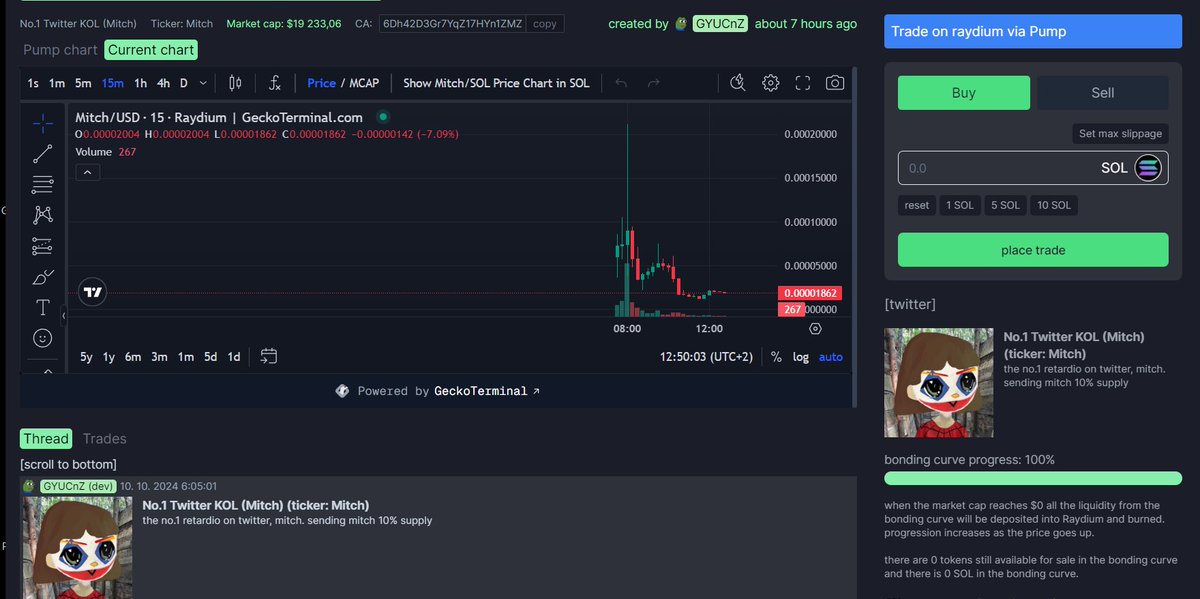
Task: Click the TradingView logo on chart
Action: [x=94, y=292]
